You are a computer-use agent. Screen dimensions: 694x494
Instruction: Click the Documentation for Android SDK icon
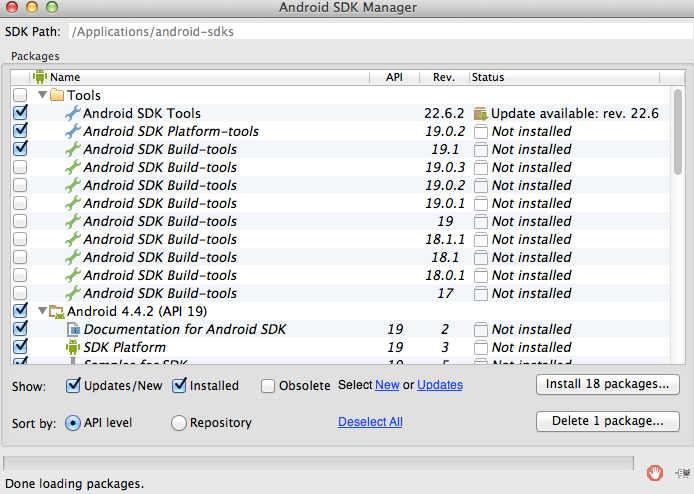pyautogui.click(x=73, y=329)
